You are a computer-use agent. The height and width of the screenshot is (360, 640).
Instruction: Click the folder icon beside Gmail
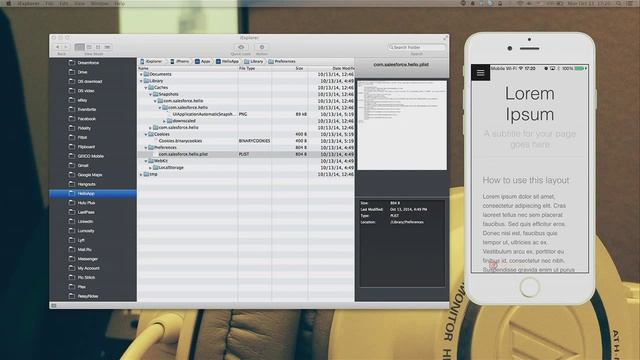point(72,165)
